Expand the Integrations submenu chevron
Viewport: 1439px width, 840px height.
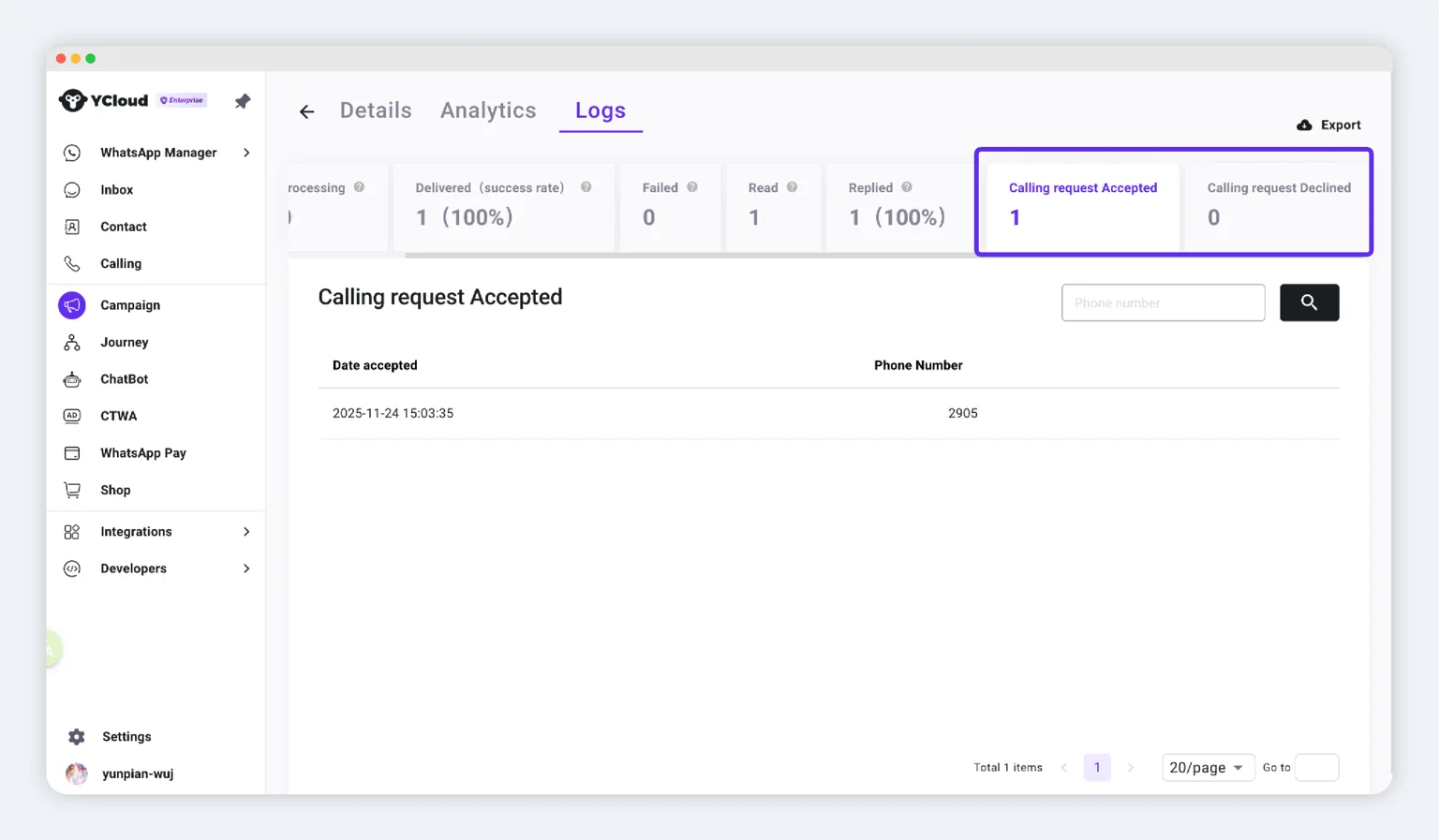coord(246,532)
